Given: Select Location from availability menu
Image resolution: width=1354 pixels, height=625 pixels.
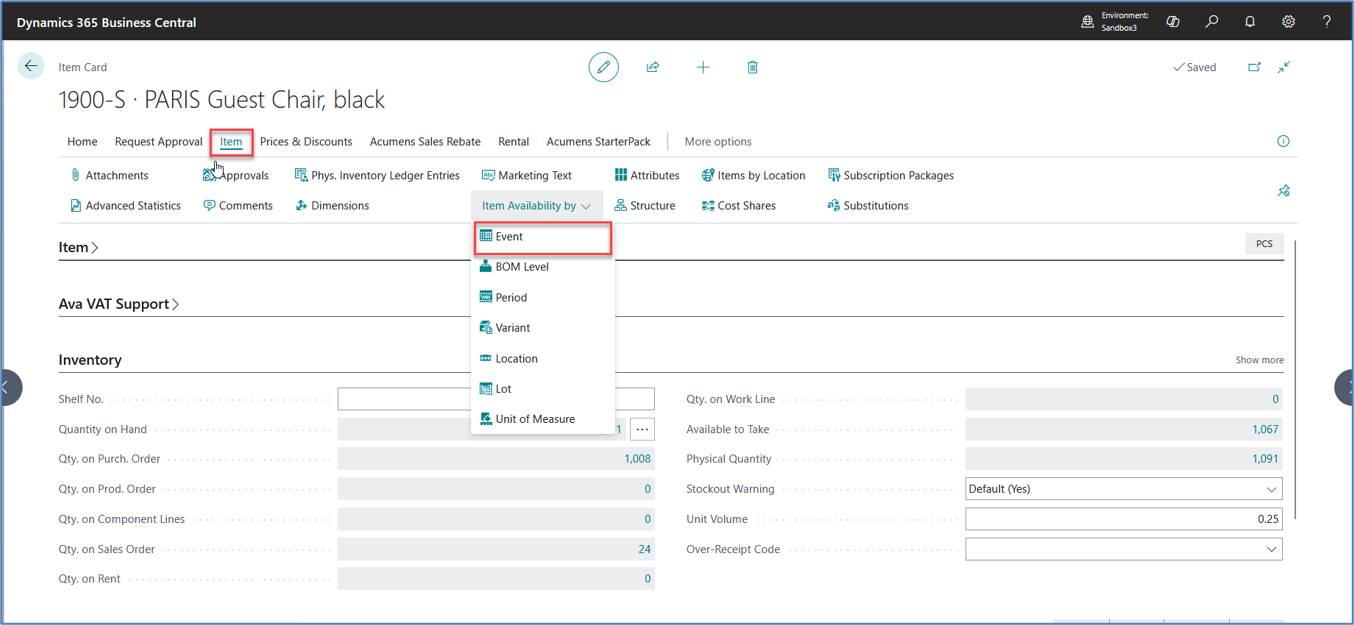Looking at the screenshot, I should click(541, 358).
